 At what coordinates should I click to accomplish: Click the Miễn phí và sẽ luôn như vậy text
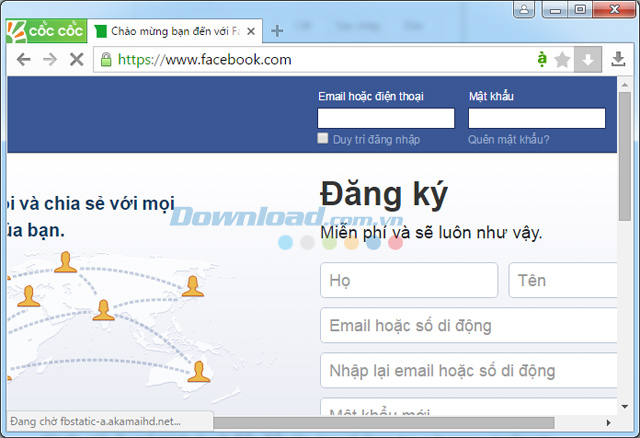(431, 233)
